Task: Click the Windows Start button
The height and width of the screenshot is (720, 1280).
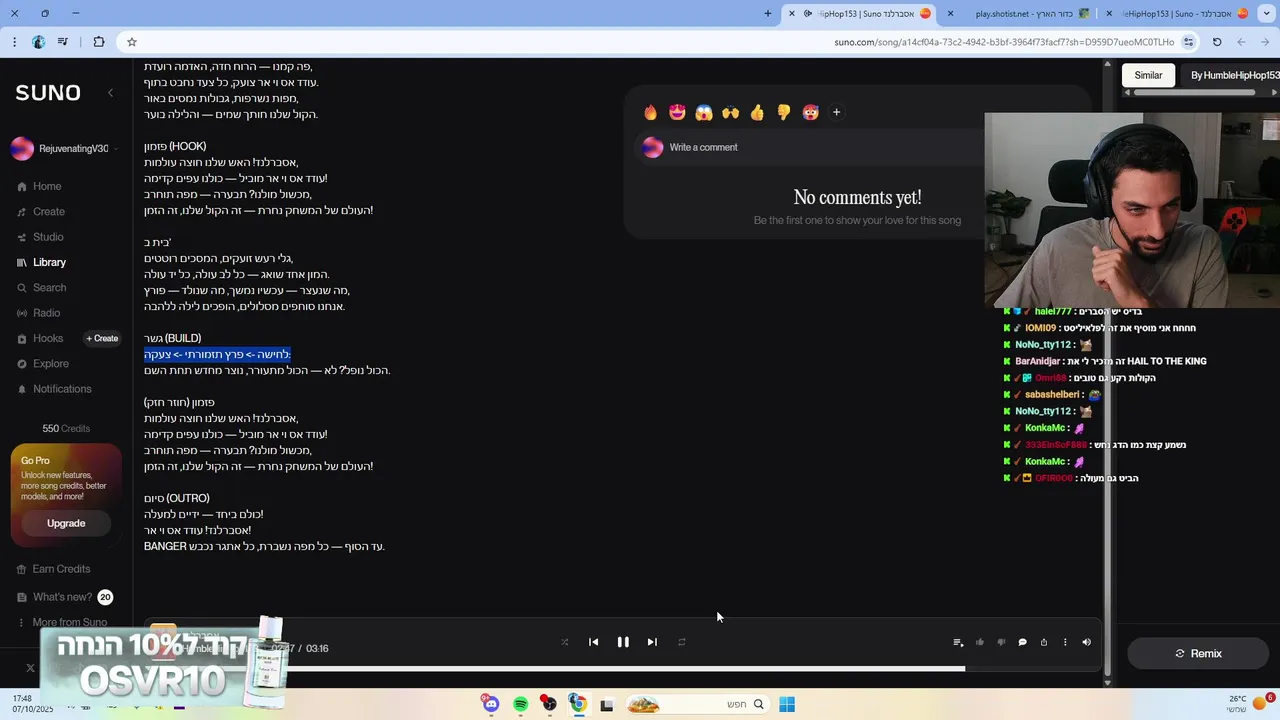Action: pos(787,704)
